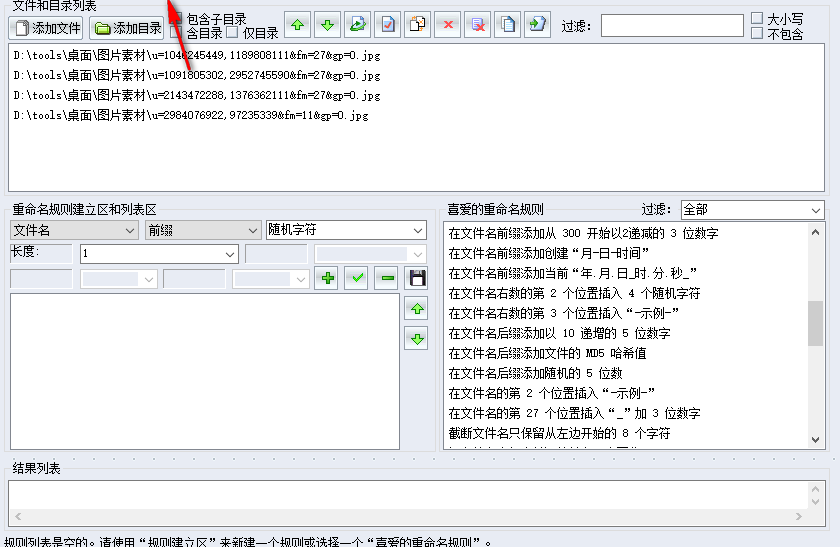840x547 pixels.
Task: Click the favorite rules scrollbar thumb
Action: [815, 324]
